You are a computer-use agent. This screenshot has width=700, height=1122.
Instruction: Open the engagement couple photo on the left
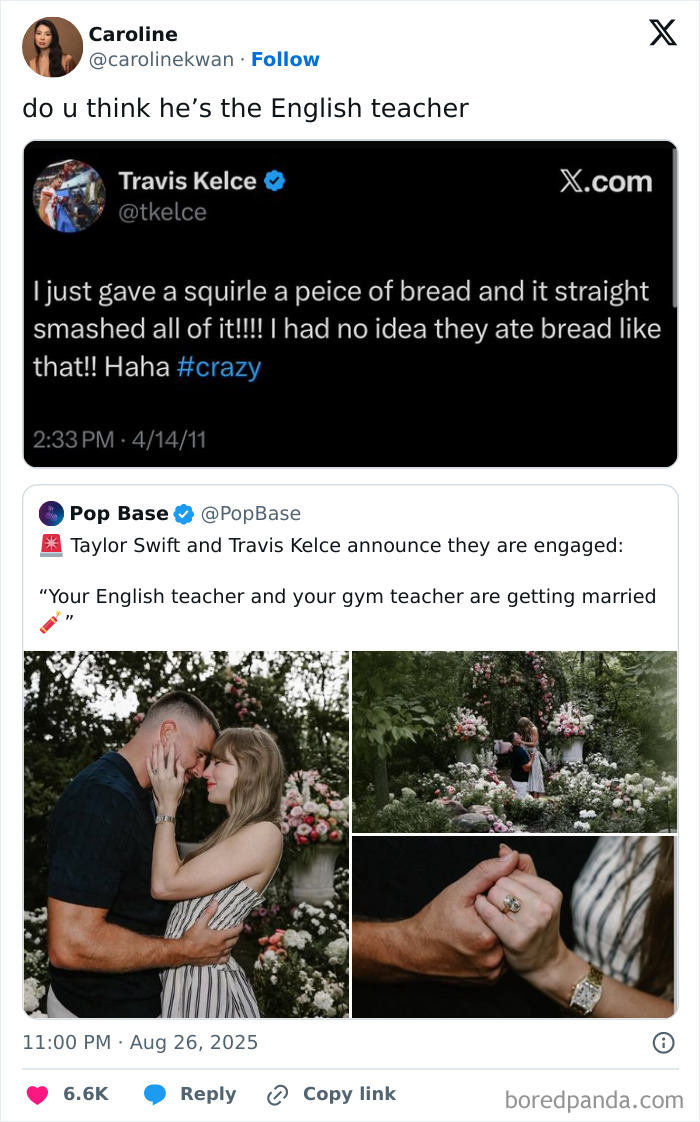(x=187, y=833)
